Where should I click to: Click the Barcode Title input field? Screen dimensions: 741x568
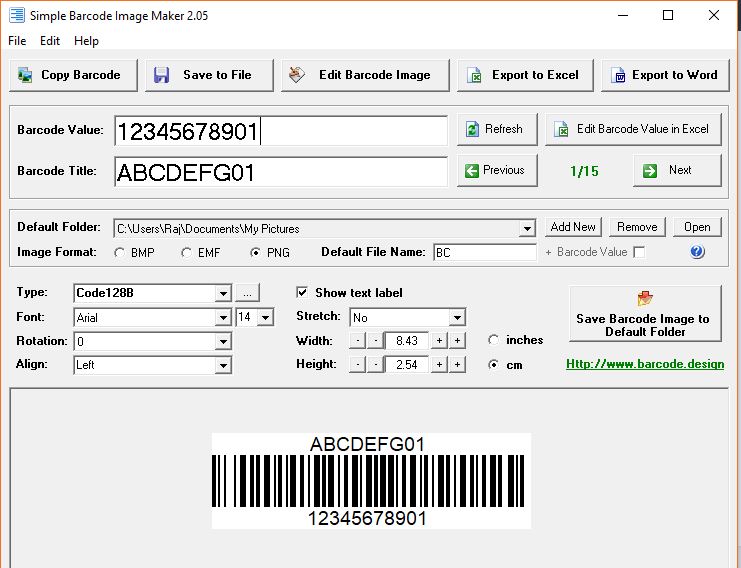pyautogui.click(x=281, y=172)
